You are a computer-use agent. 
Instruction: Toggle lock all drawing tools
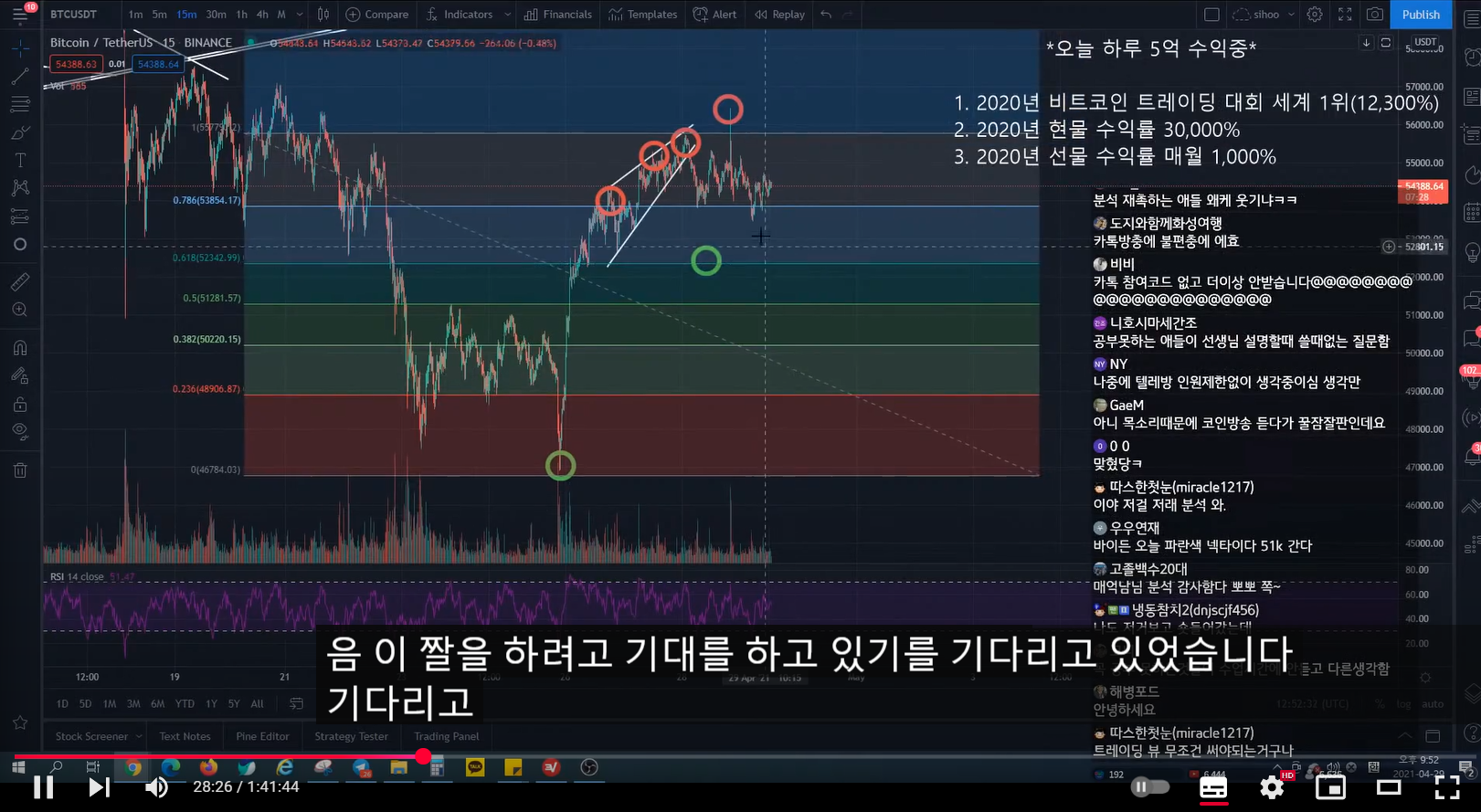click(x=20, y=404)
